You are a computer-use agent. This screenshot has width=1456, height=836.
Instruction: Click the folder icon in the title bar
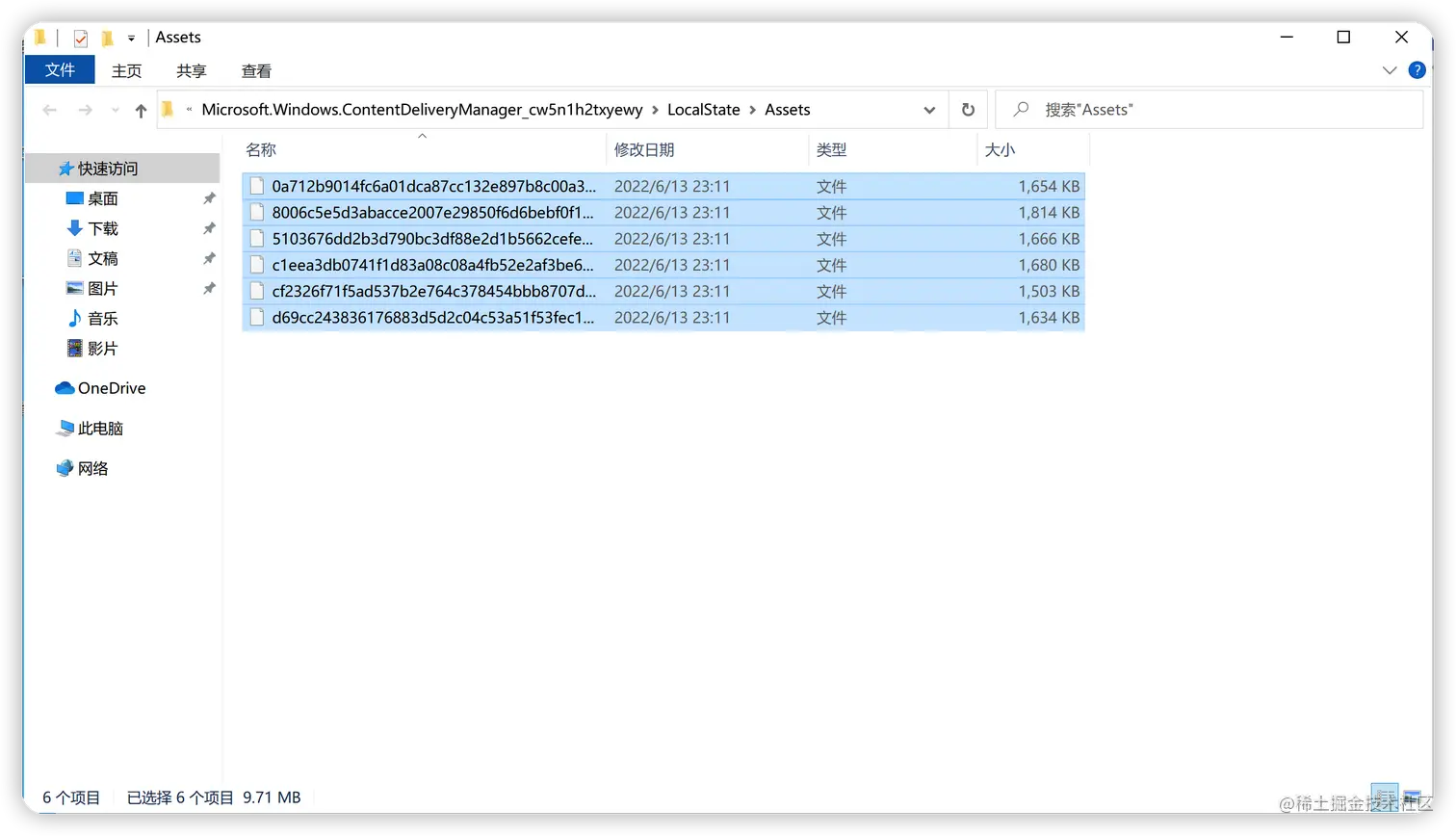[40, 38]
